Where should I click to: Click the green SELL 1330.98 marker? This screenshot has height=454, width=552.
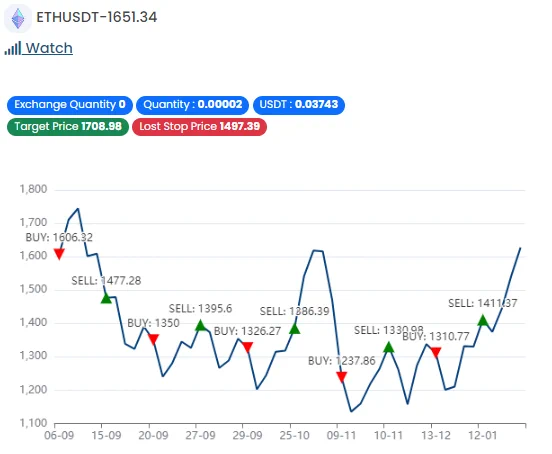pos(389,347)
